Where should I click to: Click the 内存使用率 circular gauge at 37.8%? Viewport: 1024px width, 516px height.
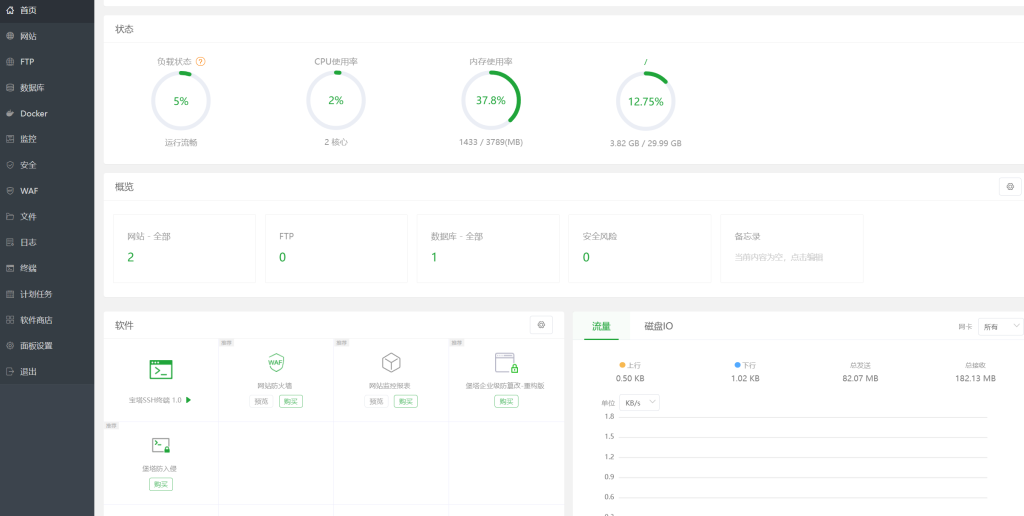click(490, 100)
